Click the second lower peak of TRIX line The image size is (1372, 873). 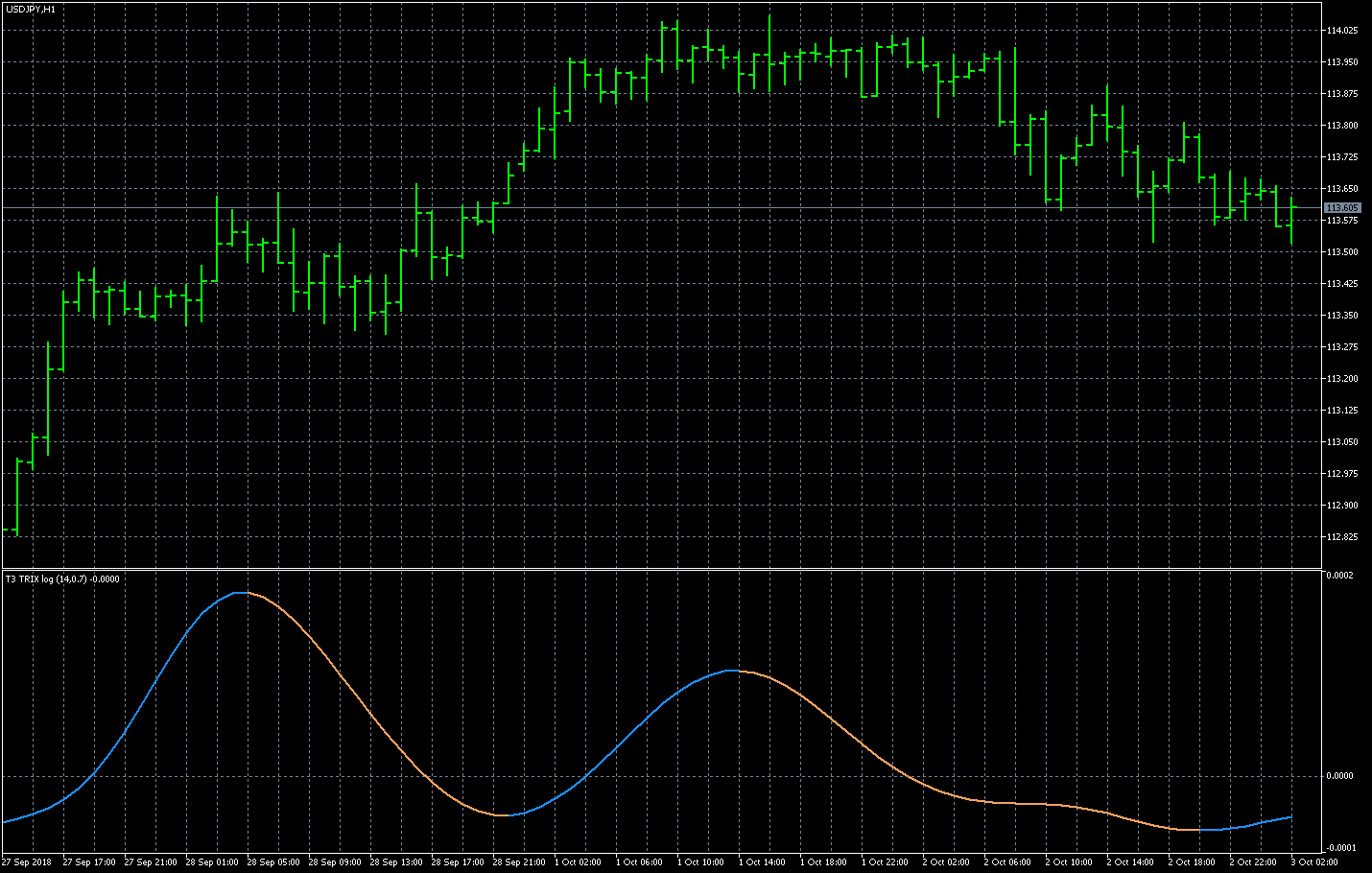731,671
